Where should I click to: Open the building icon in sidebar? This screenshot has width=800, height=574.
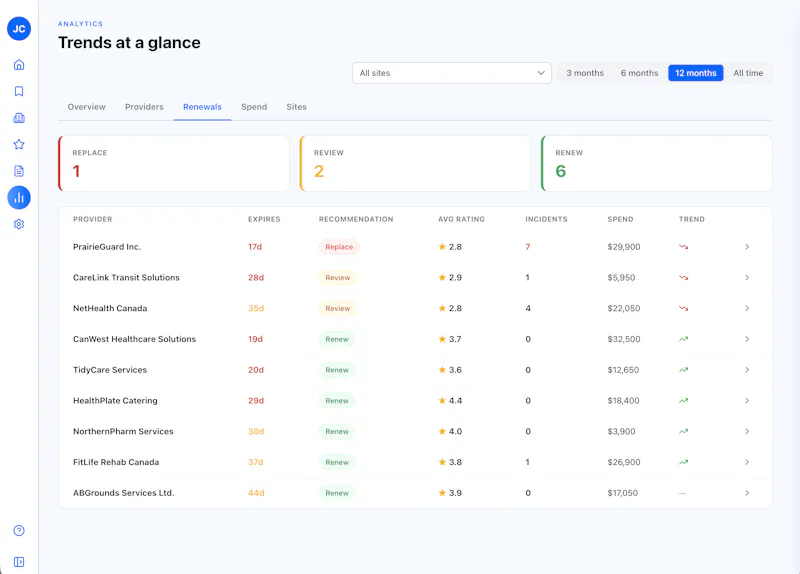tap(19, 118)
